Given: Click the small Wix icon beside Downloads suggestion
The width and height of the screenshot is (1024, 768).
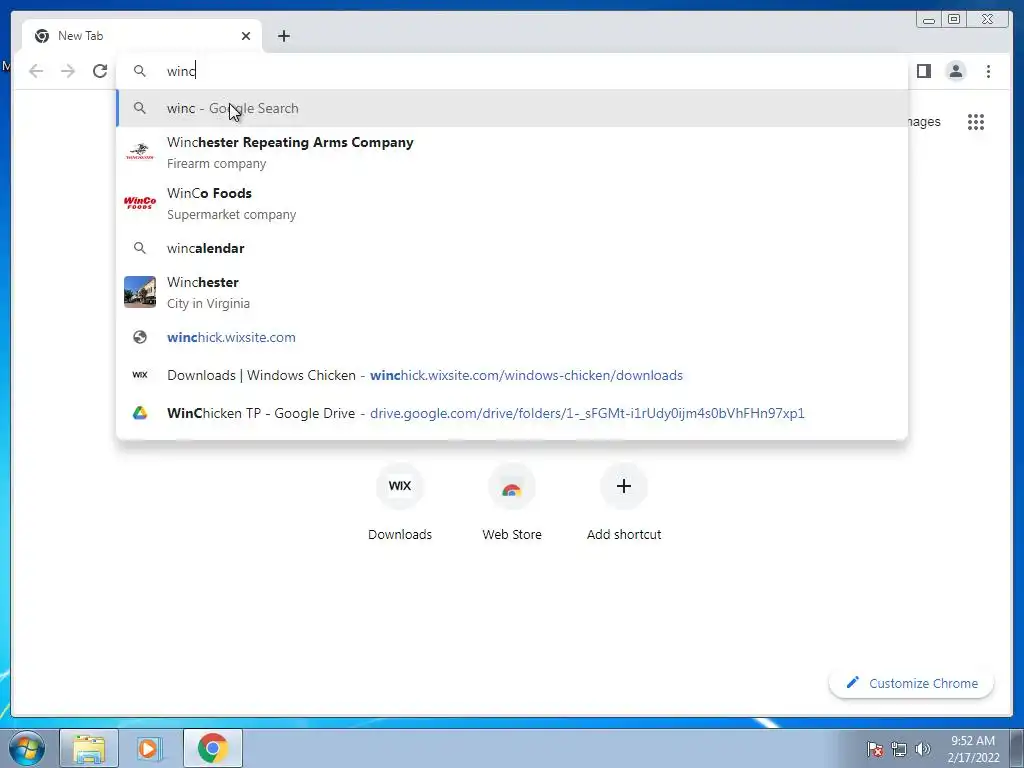Looking at the screenshot, I should (x=140, y=375).
